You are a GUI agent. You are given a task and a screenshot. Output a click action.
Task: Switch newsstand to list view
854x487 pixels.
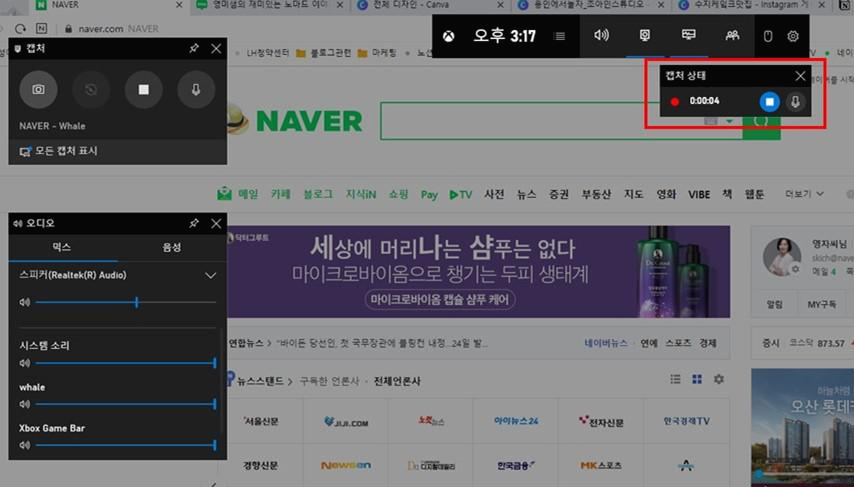tap(675, 379)
